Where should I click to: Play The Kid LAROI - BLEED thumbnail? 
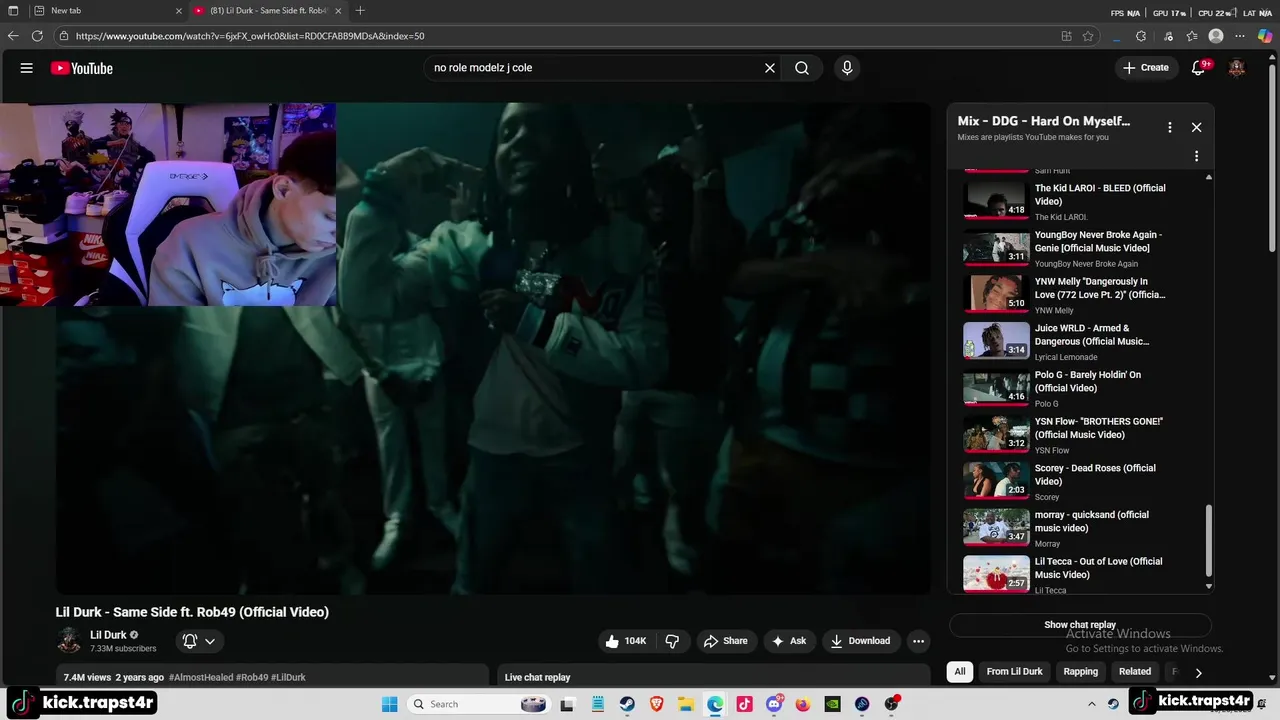click(996, 199)
